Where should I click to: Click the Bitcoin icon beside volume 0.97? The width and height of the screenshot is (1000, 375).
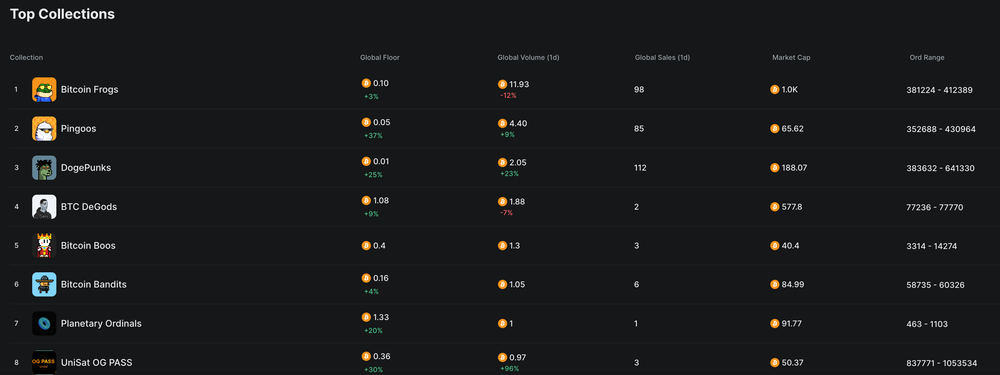point(503,357)
